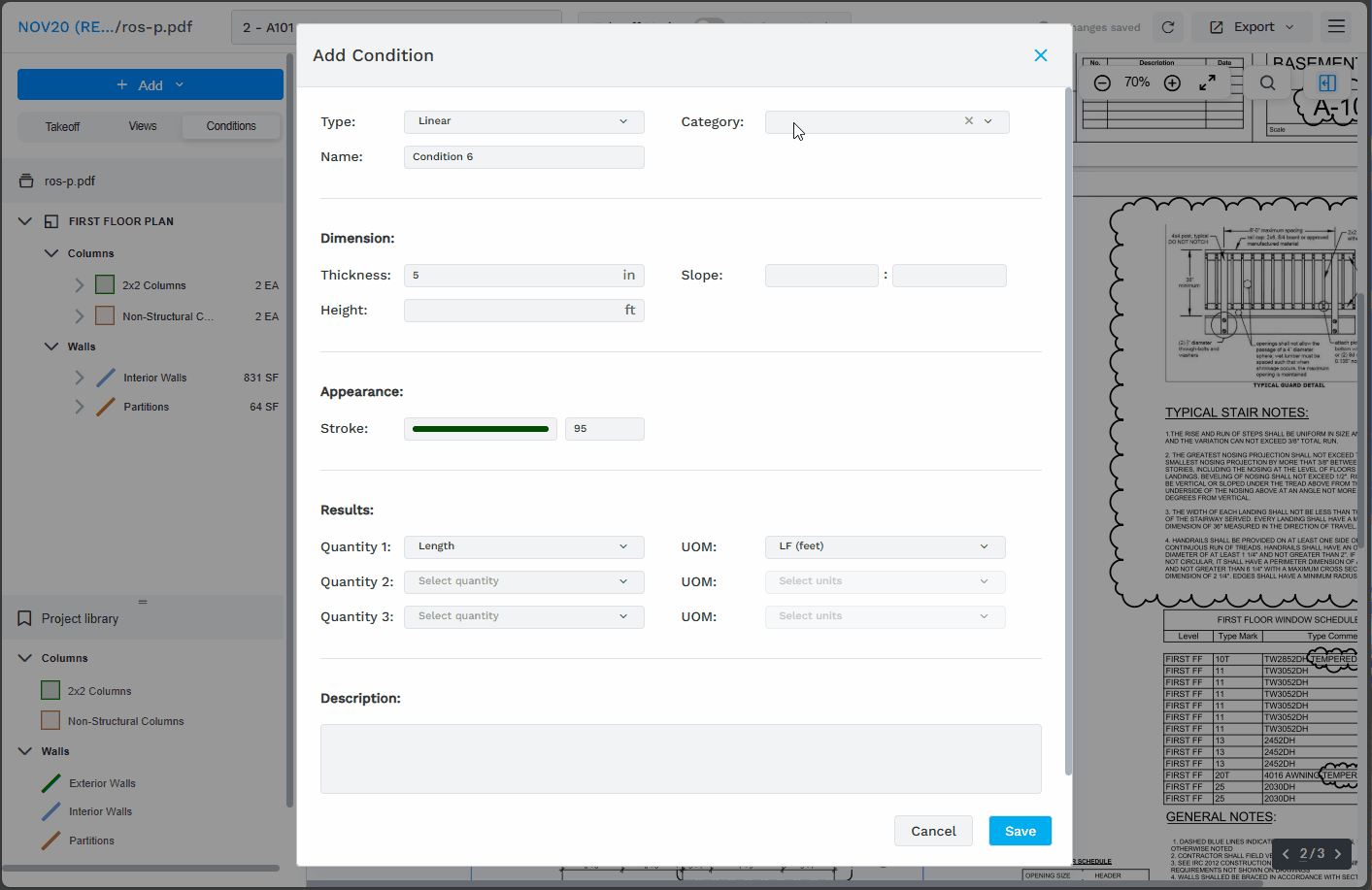Click the refresh icon in top bar
Screen dimensions: 1372x890
tap(1168, 27)
